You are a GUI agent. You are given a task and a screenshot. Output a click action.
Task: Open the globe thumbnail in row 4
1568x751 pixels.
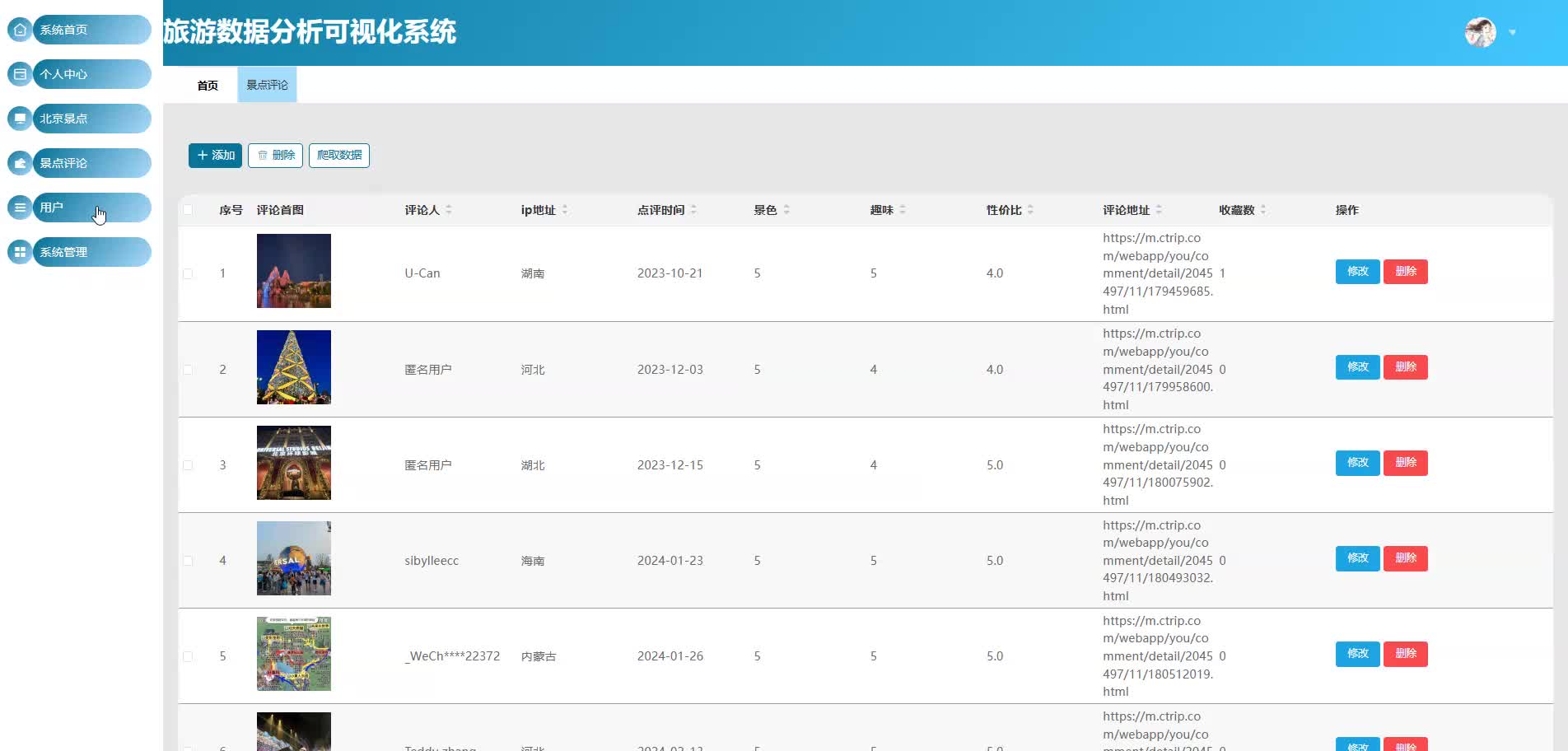tap(294, 558)
